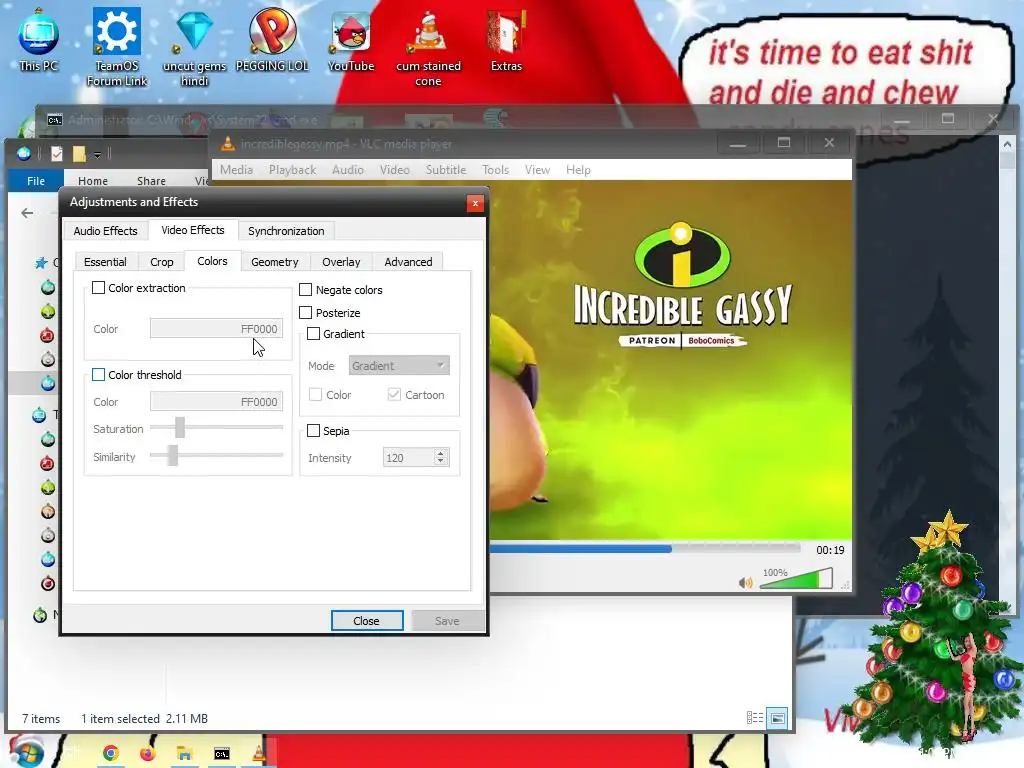
Task: Close the Adjustments and Effects dialog with red X
Action: coord(475,203)
